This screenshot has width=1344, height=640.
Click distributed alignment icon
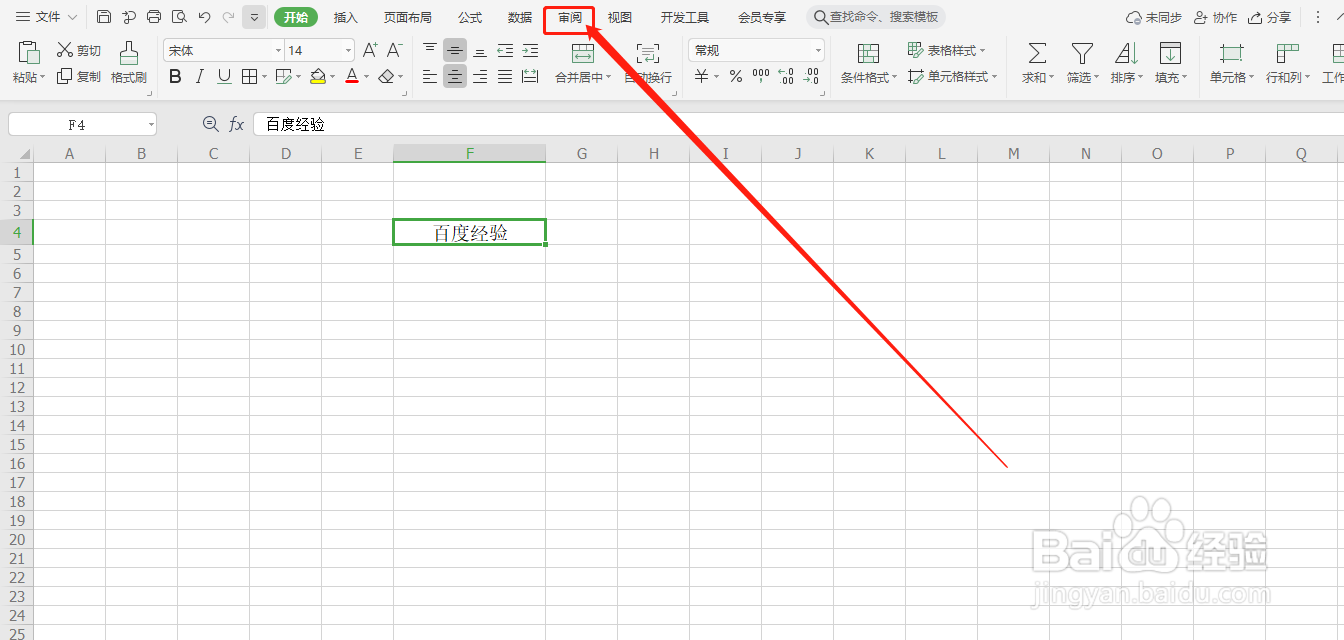pos(530,76)
